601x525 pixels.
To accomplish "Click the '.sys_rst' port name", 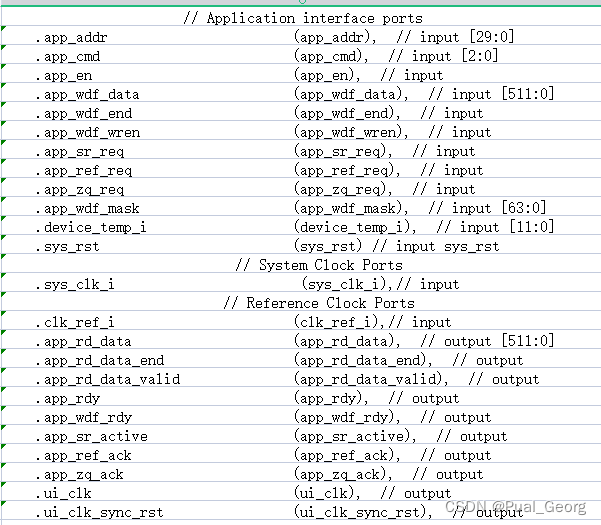I will [x=67, y=246].
